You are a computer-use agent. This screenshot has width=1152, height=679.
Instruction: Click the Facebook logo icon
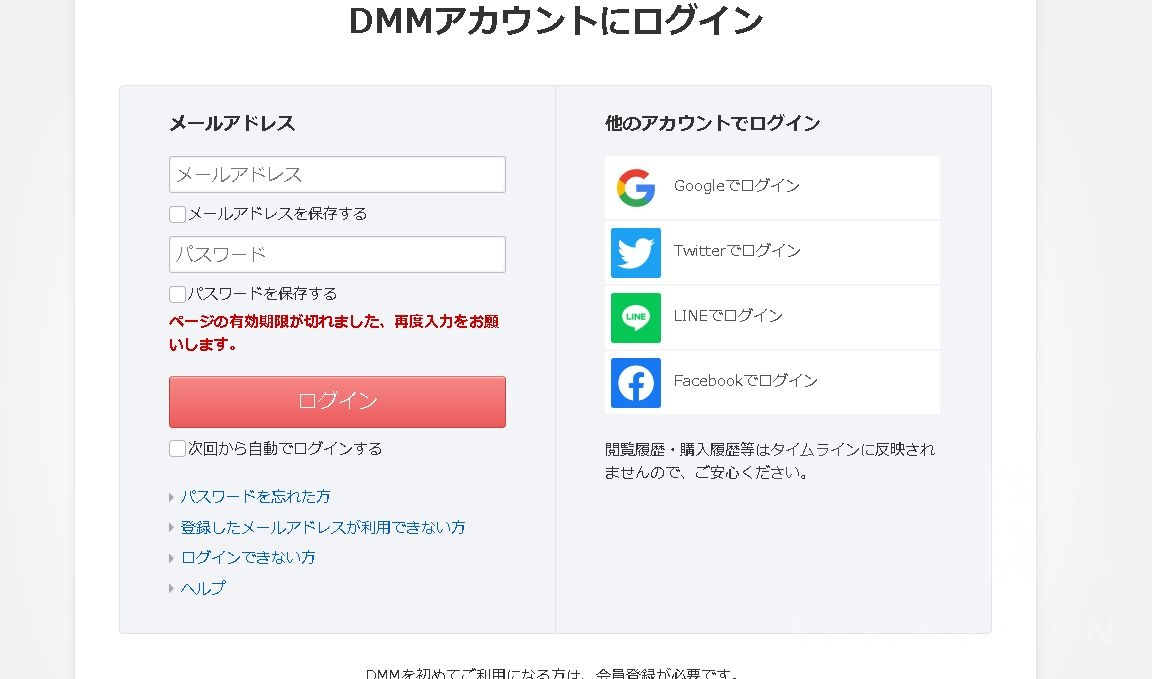636,383
